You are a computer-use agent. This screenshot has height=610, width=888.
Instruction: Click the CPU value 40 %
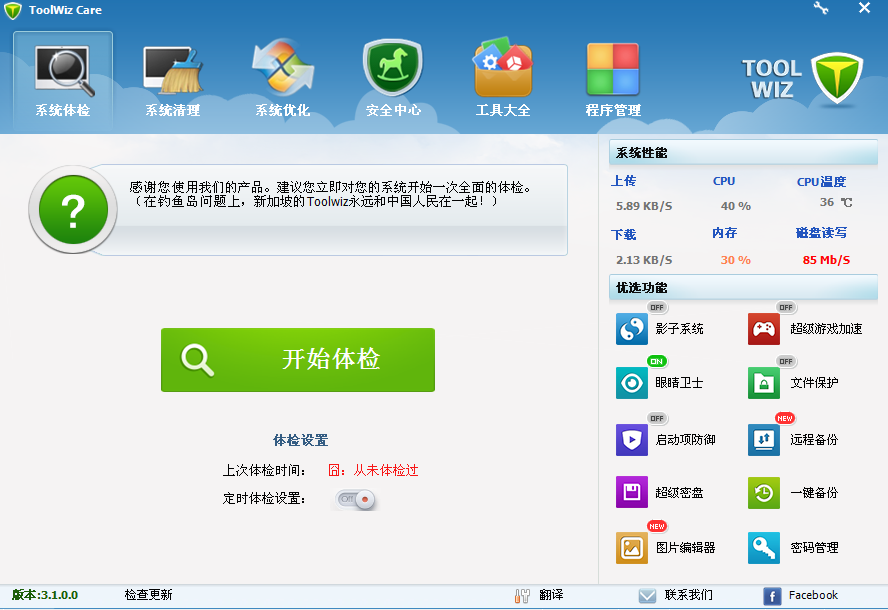[736, 206]
